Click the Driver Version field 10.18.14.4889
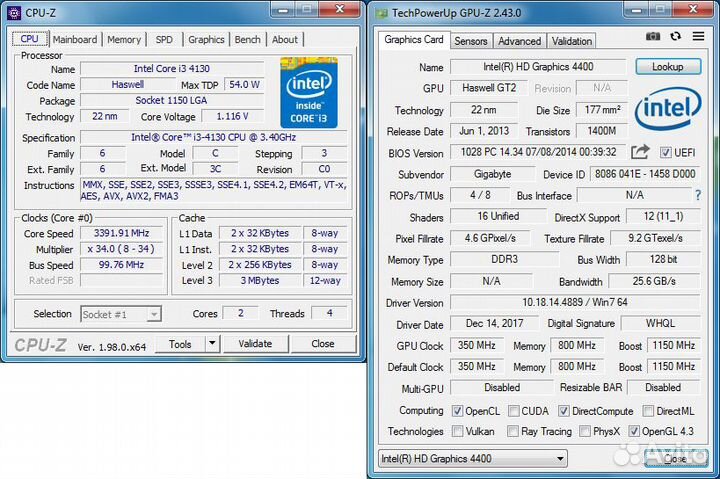The height and width of the screenshot is (479, 720). pos(575,302)
